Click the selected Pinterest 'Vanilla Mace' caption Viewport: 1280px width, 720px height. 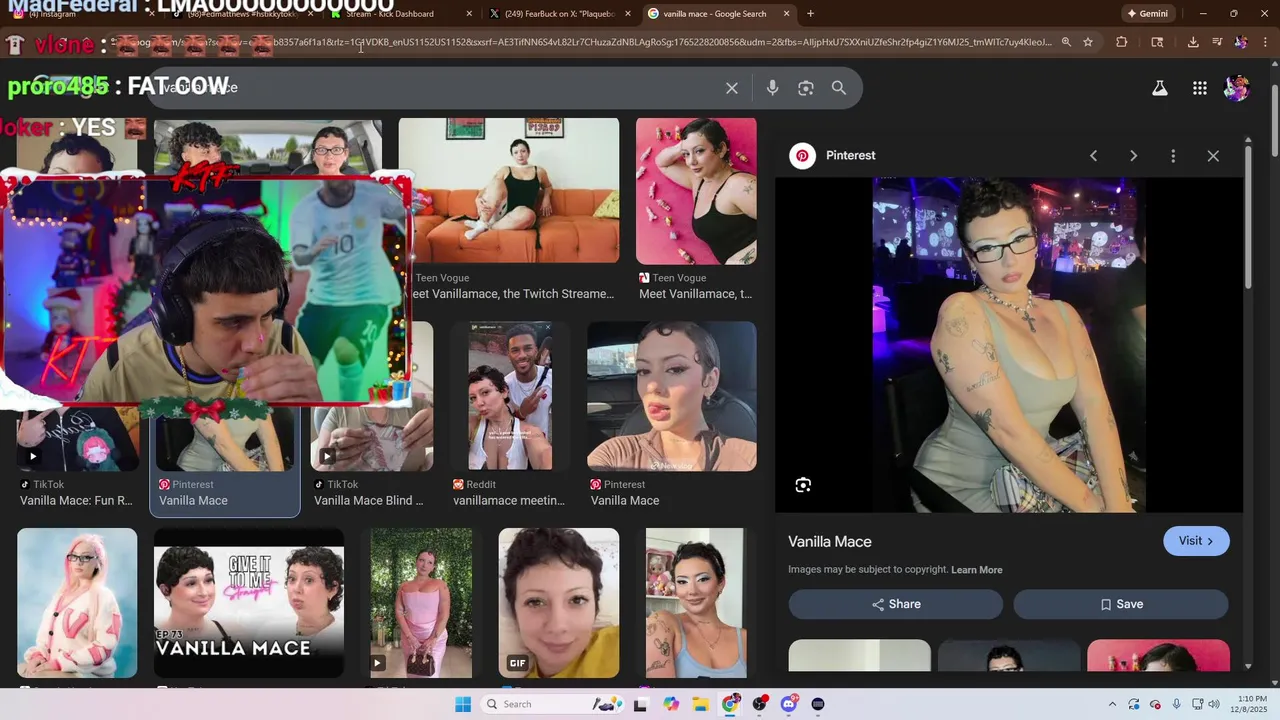pyautogui.click(x=193, y=501)
